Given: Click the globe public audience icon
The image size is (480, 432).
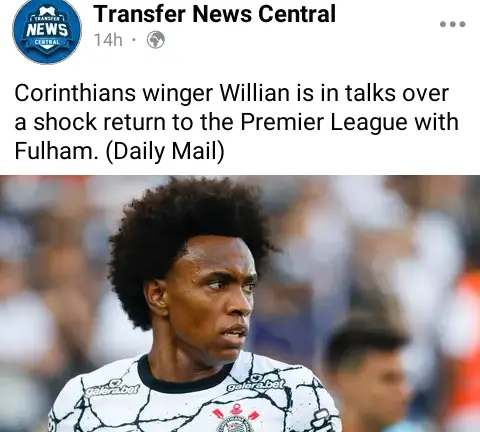Looking at the screenshot, I should [x=156, y=40].
